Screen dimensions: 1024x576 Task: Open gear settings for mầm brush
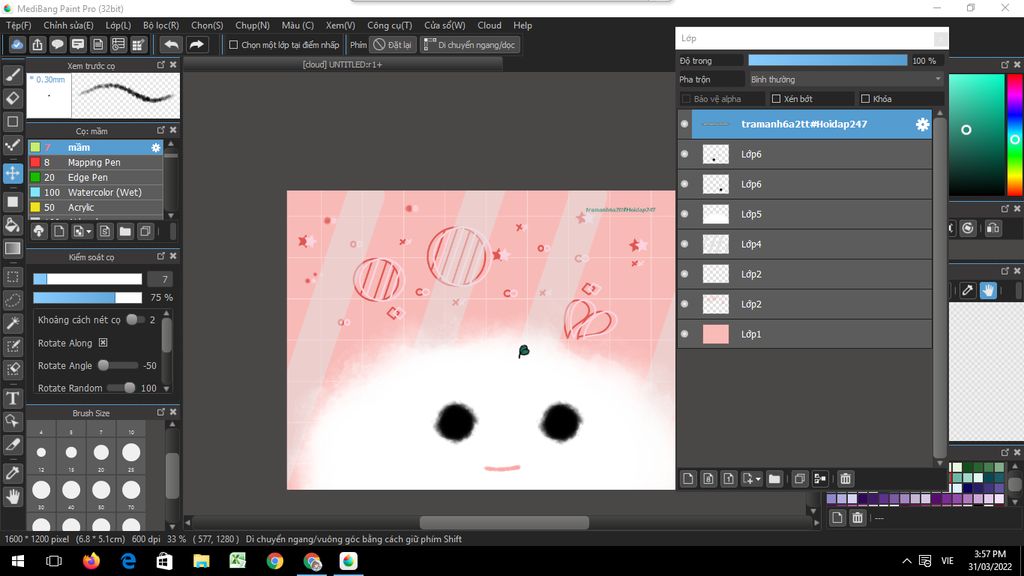[x=155, y=148]
